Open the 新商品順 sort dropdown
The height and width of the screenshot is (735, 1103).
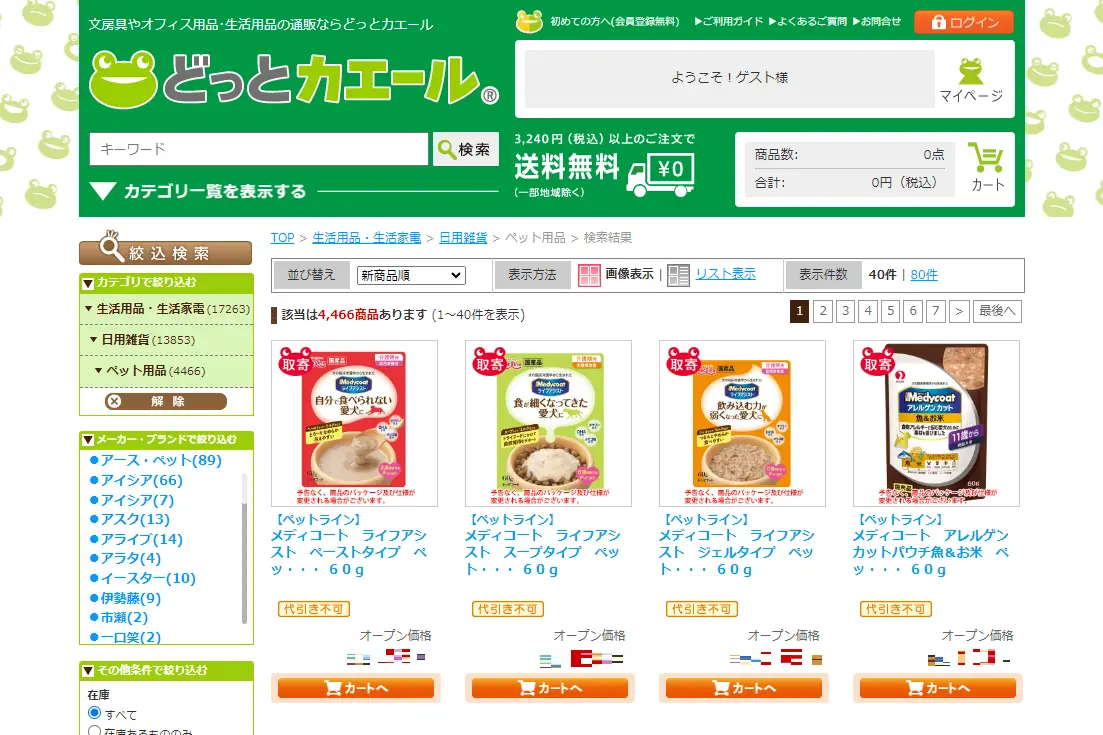(x=412, y=275)
